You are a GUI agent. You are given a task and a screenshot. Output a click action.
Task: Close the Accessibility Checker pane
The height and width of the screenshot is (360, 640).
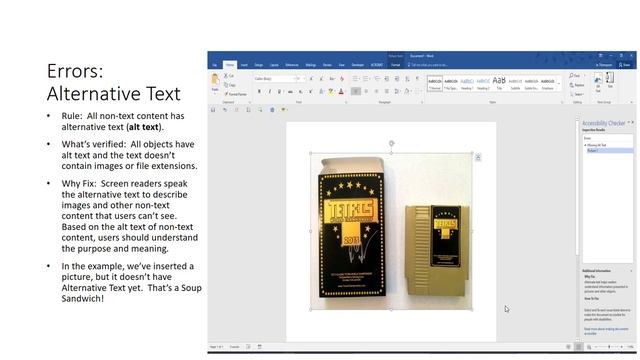point(633,122)
